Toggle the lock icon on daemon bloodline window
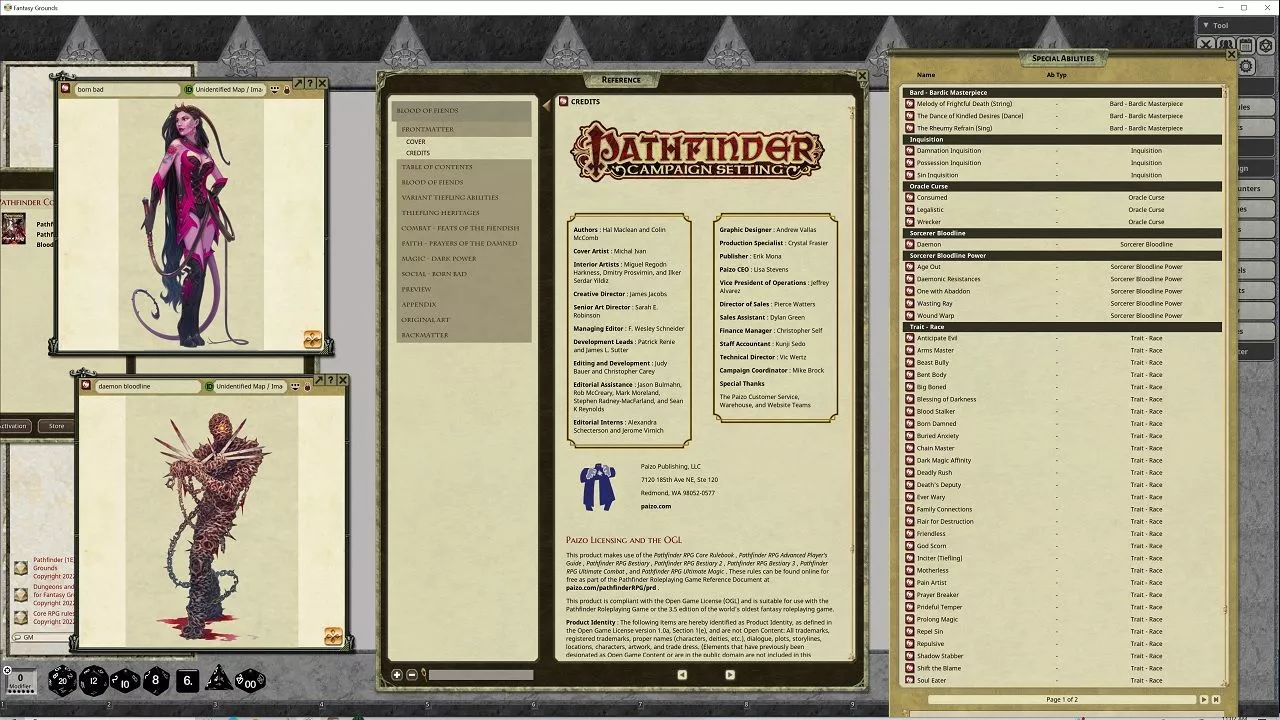Viewport: 1280px width, 720px height. 308,386
